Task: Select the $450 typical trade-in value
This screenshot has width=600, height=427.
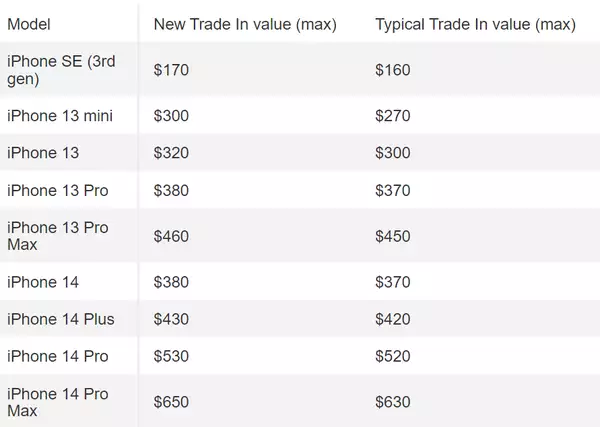Action: coord(392,236)
